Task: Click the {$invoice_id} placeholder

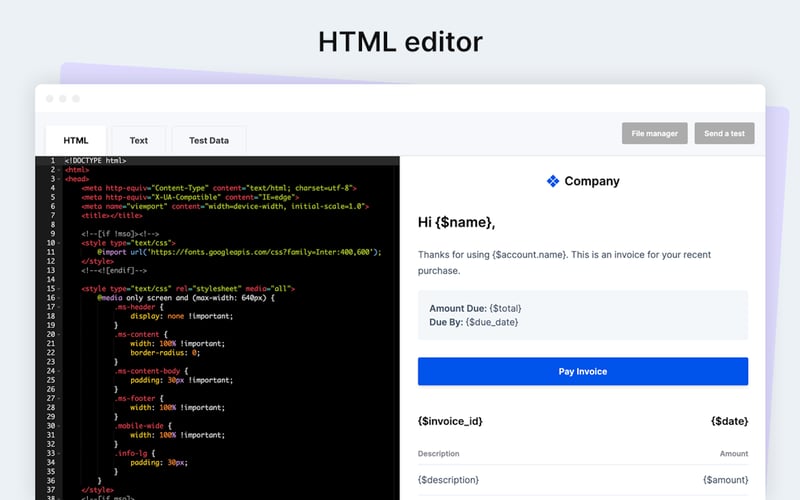Action: coord(450,421)
